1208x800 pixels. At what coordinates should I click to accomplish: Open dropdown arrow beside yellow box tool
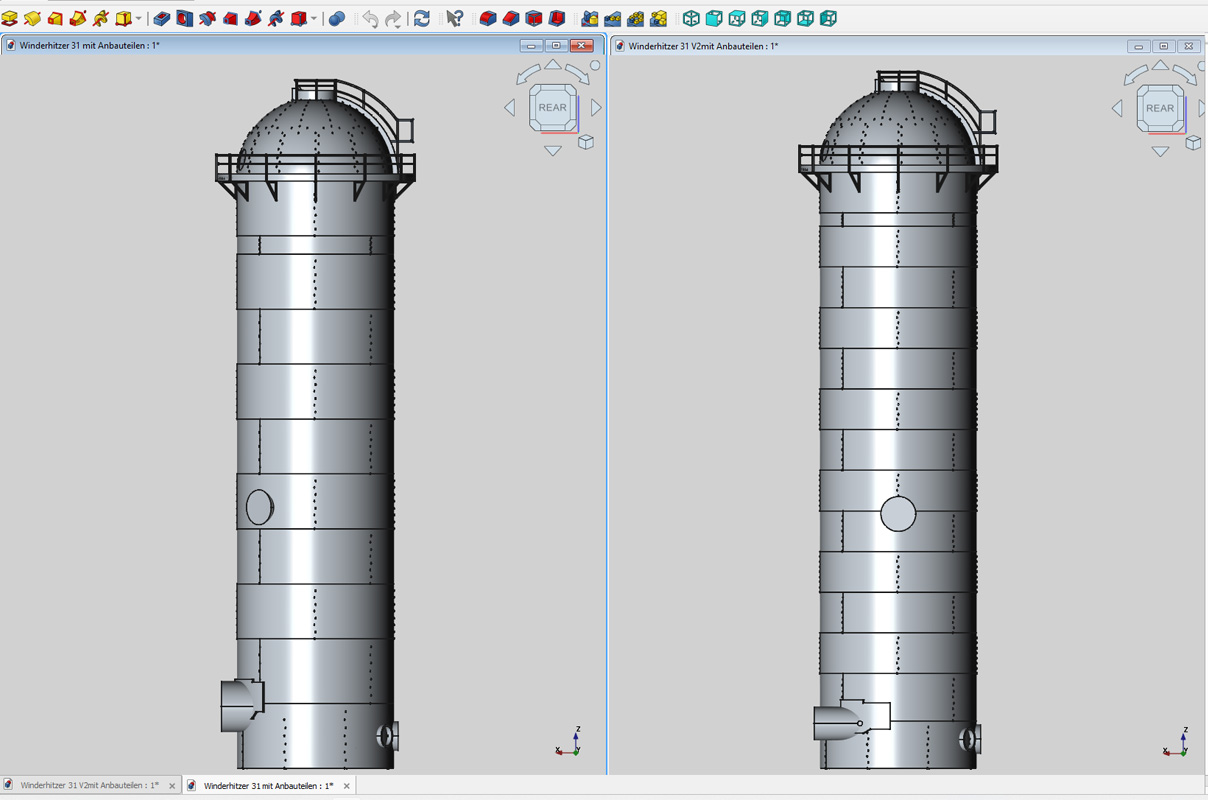tap(138, 19)
